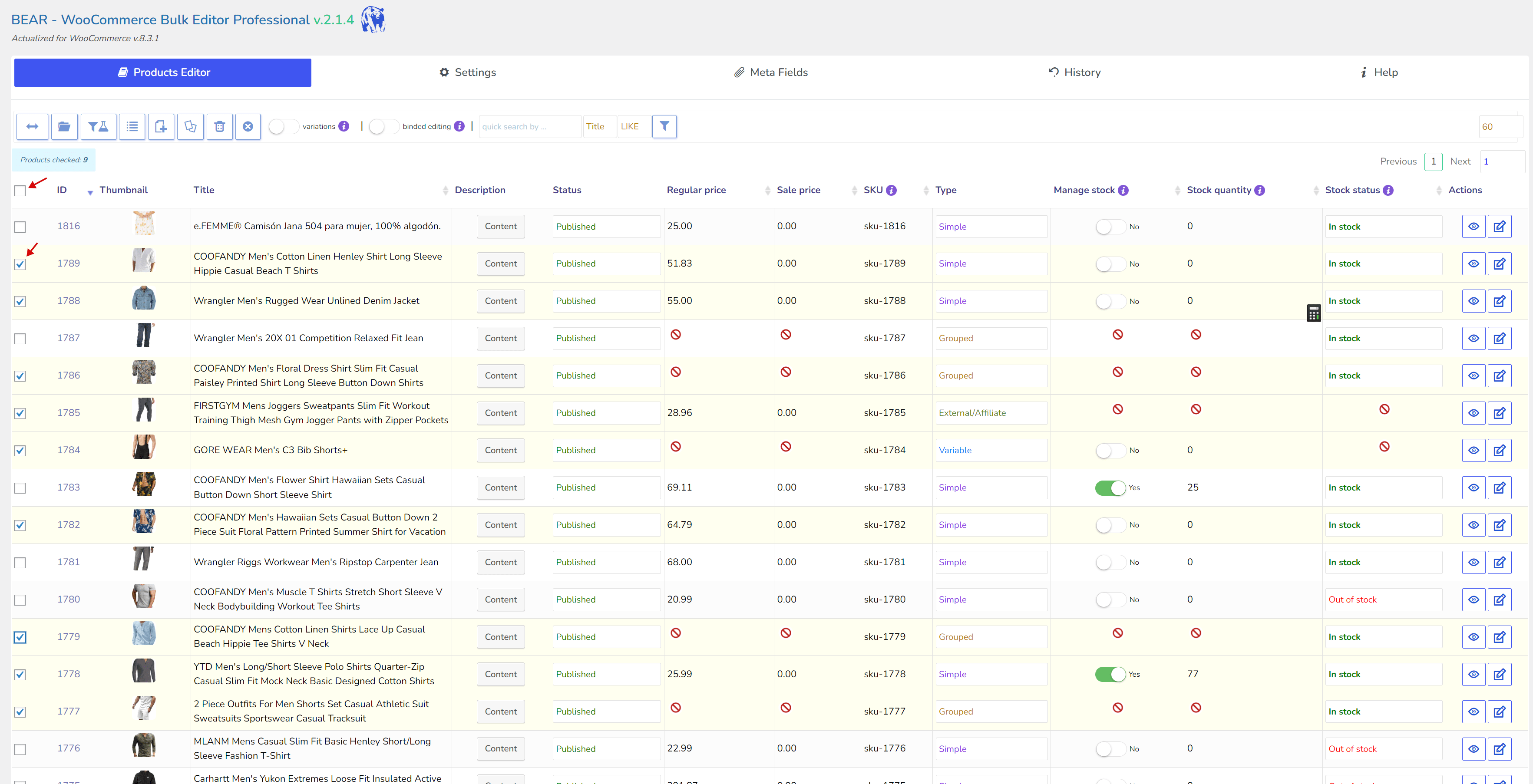Click page number 1 button

[x=1433, y=162]
